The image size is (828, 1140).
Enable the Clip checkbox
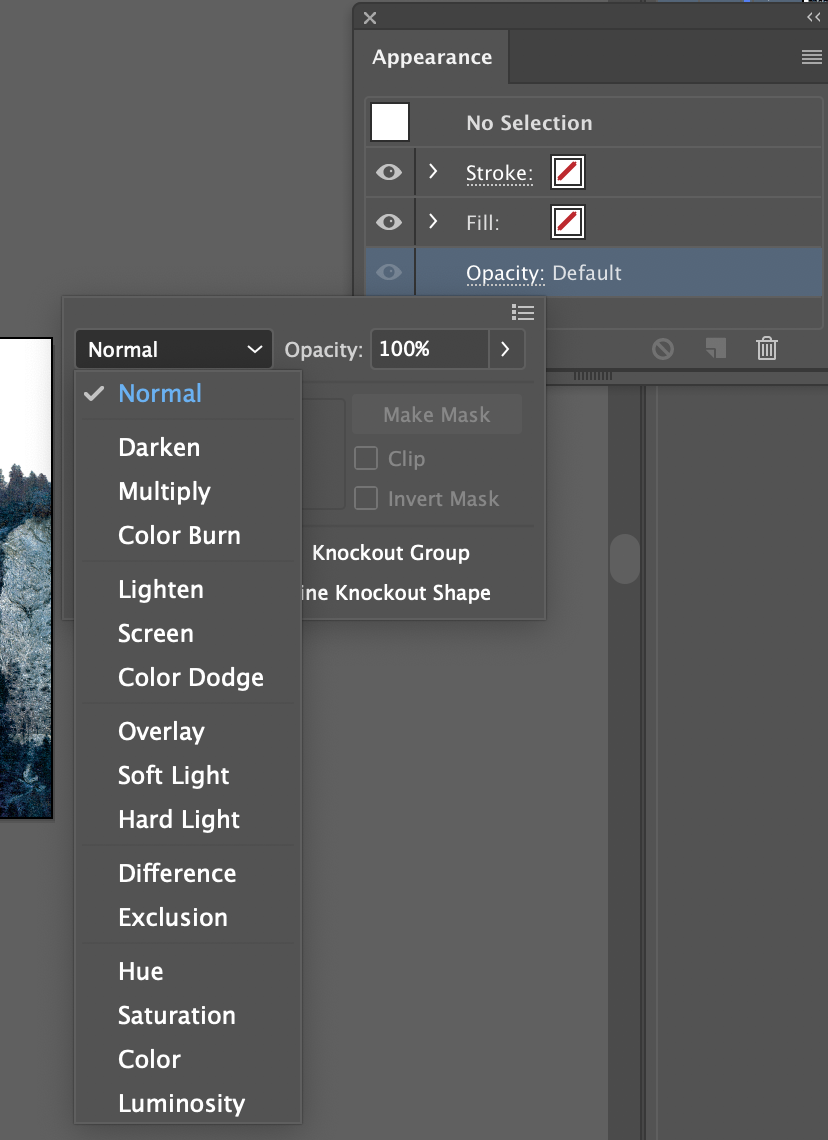pyautogui.click(x=366, y=458)
